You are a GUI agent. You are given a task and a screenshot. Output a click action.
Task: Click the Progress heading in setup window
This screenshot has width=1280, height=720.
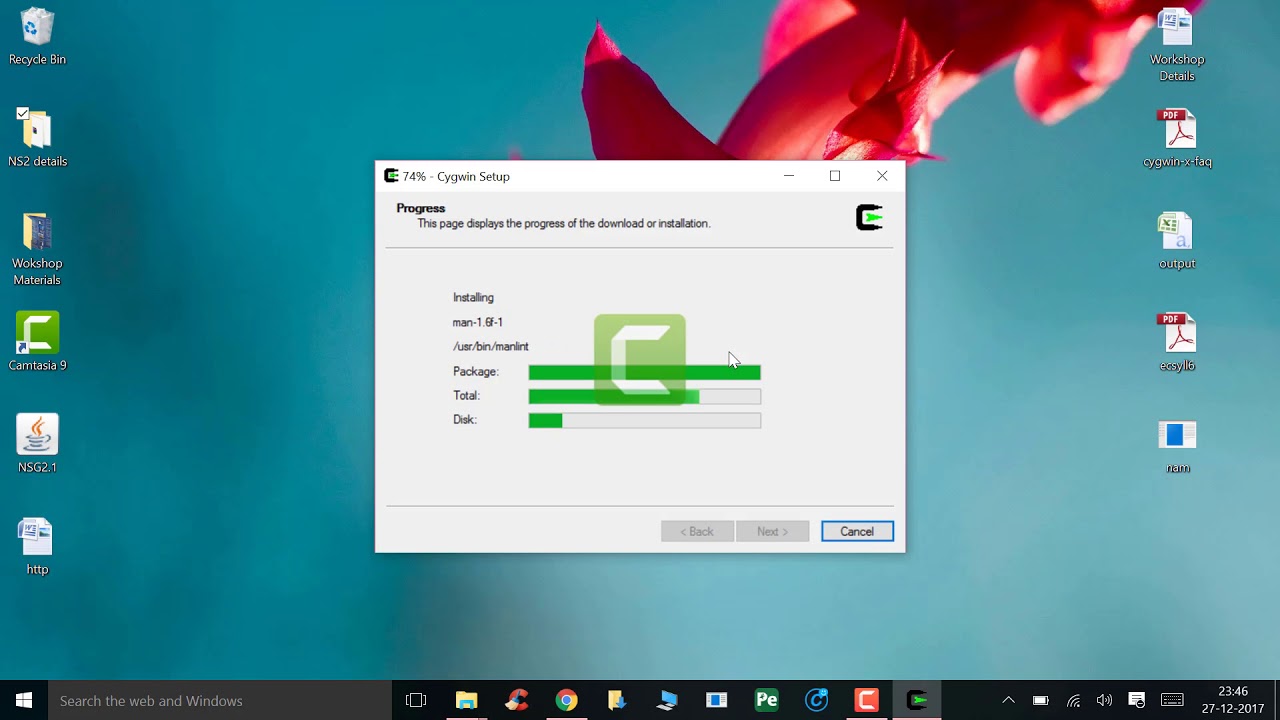[x=420, y=208]
